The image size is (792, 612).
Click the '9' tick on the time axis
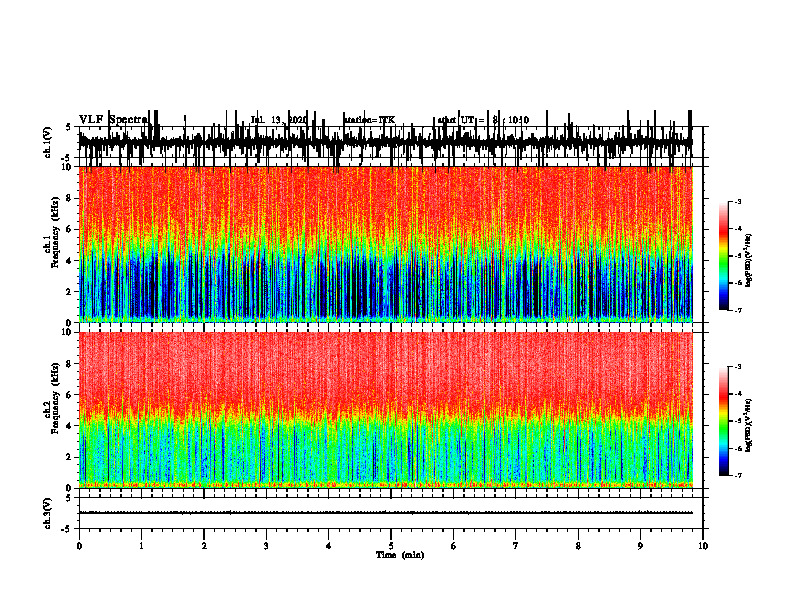[x=640, y=546]
